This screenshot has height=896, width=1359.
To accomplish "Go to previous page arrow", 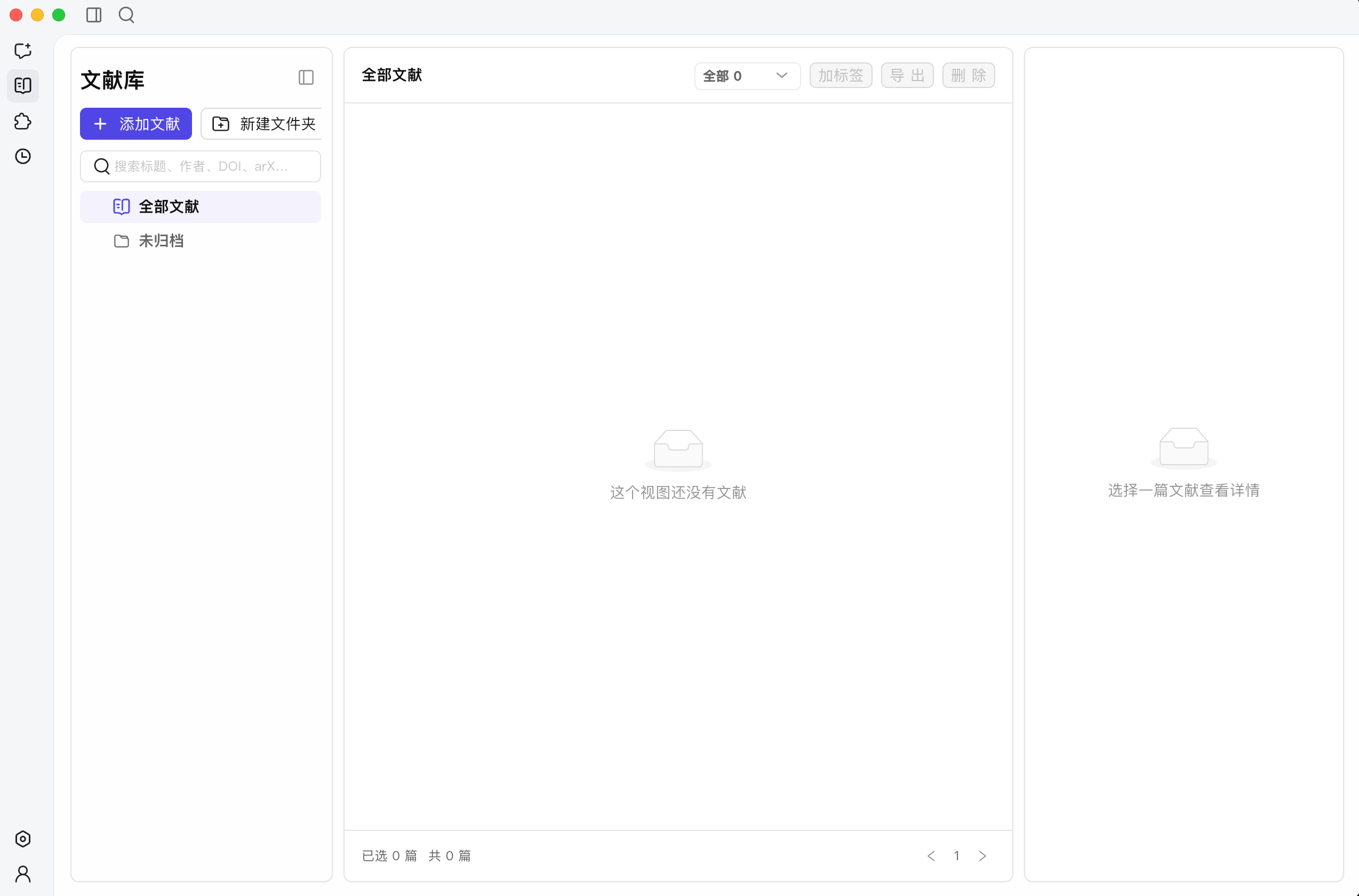I will coord(931,855).
